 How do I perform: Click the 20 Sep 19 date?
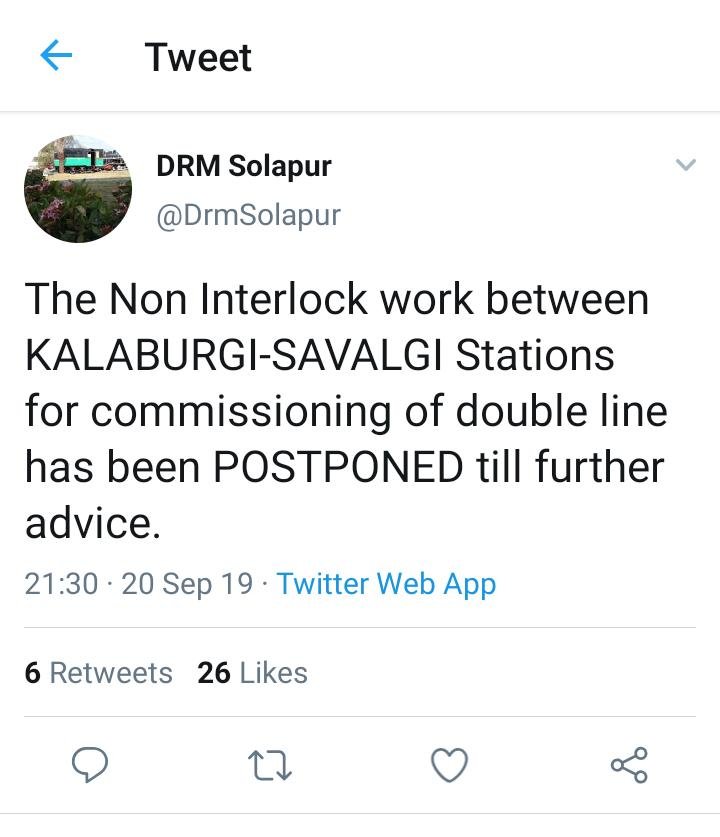187,583
